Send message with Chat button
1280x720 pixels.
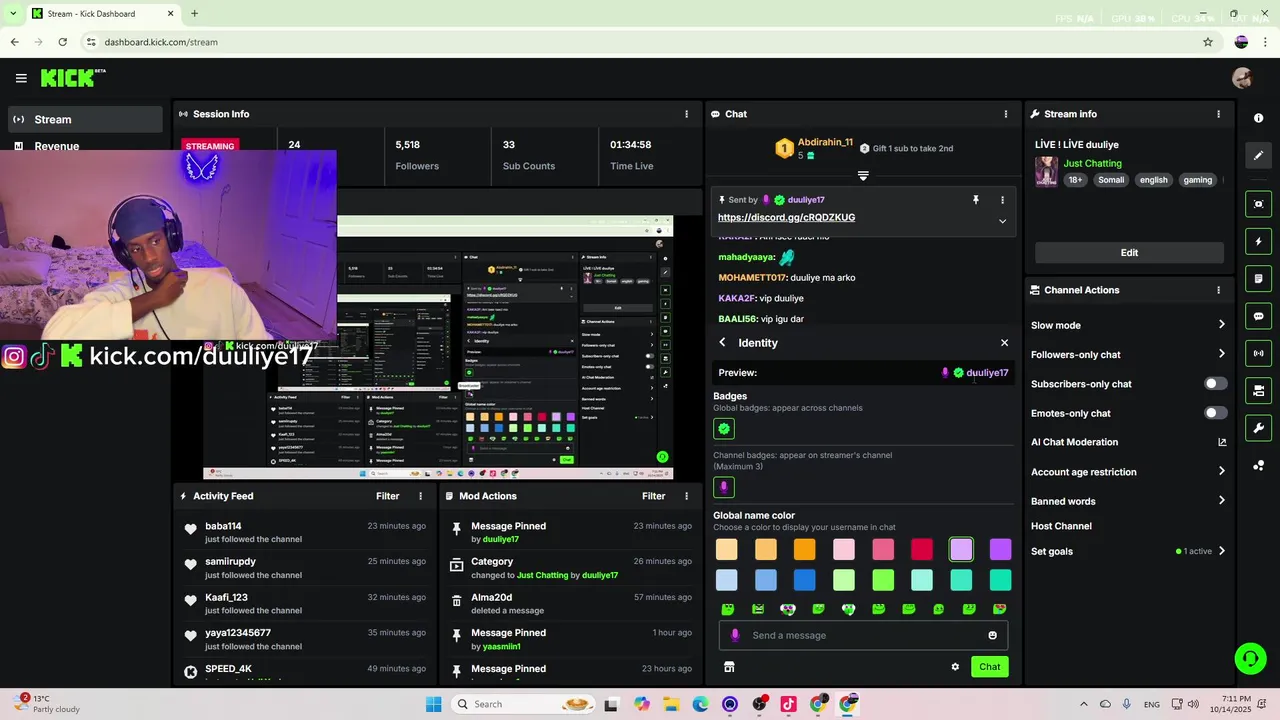click(x=989, y=667)
